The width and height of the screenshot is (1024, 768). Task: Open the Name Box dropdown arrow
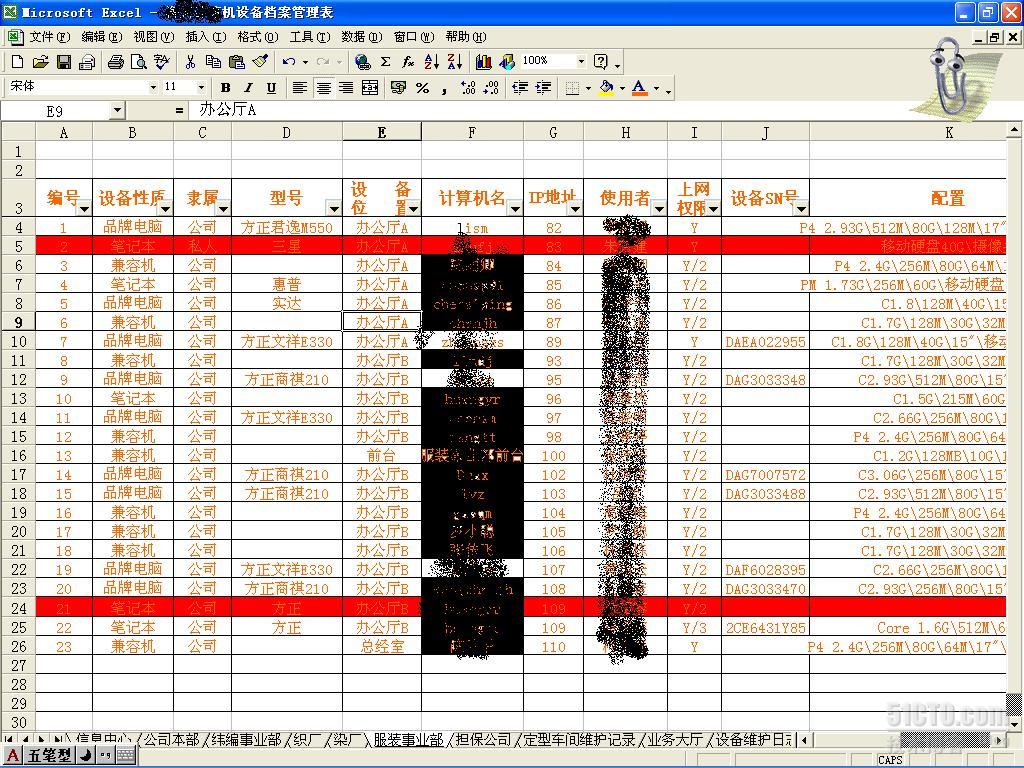click(118, 110)
